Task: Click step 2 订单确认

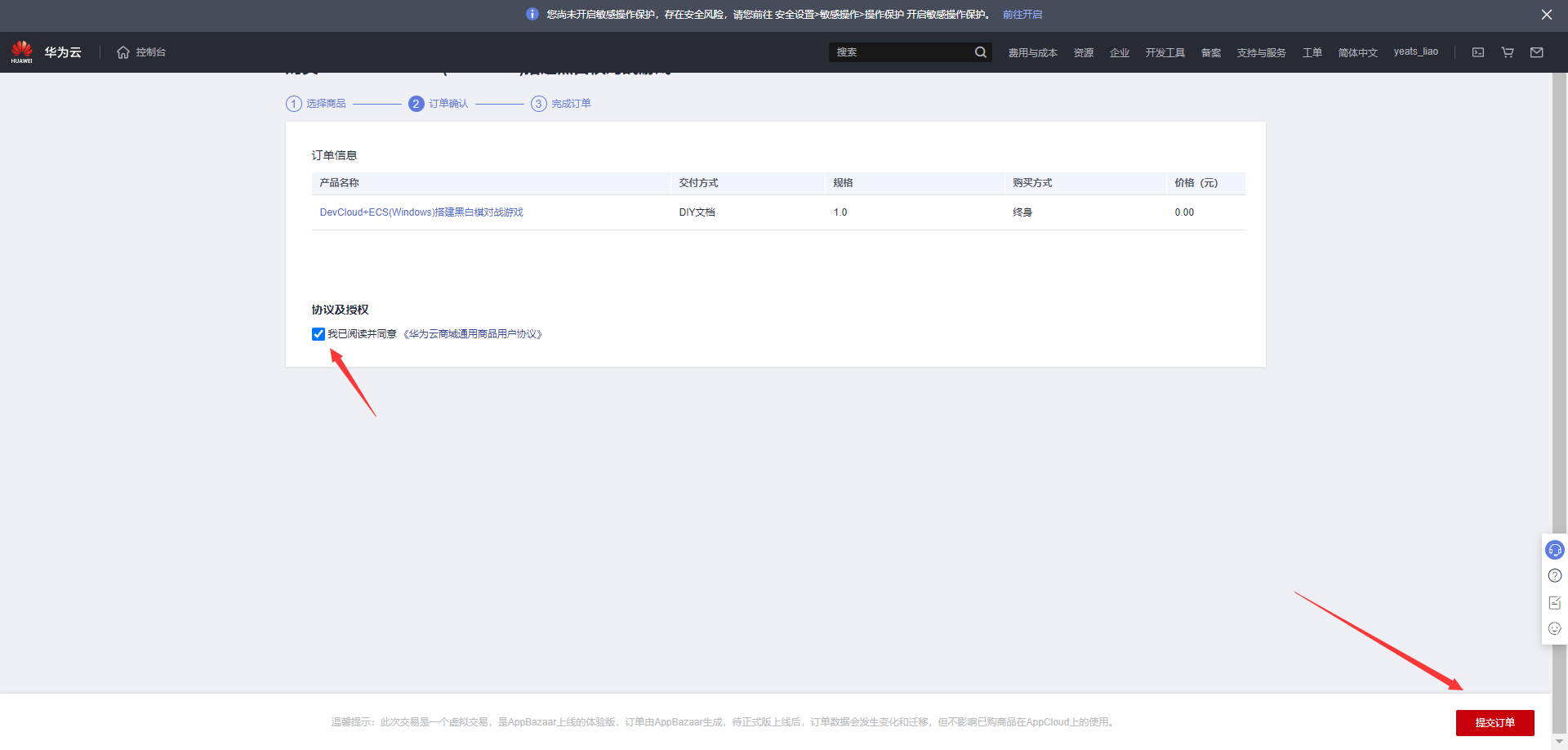Action: point(439,104)
